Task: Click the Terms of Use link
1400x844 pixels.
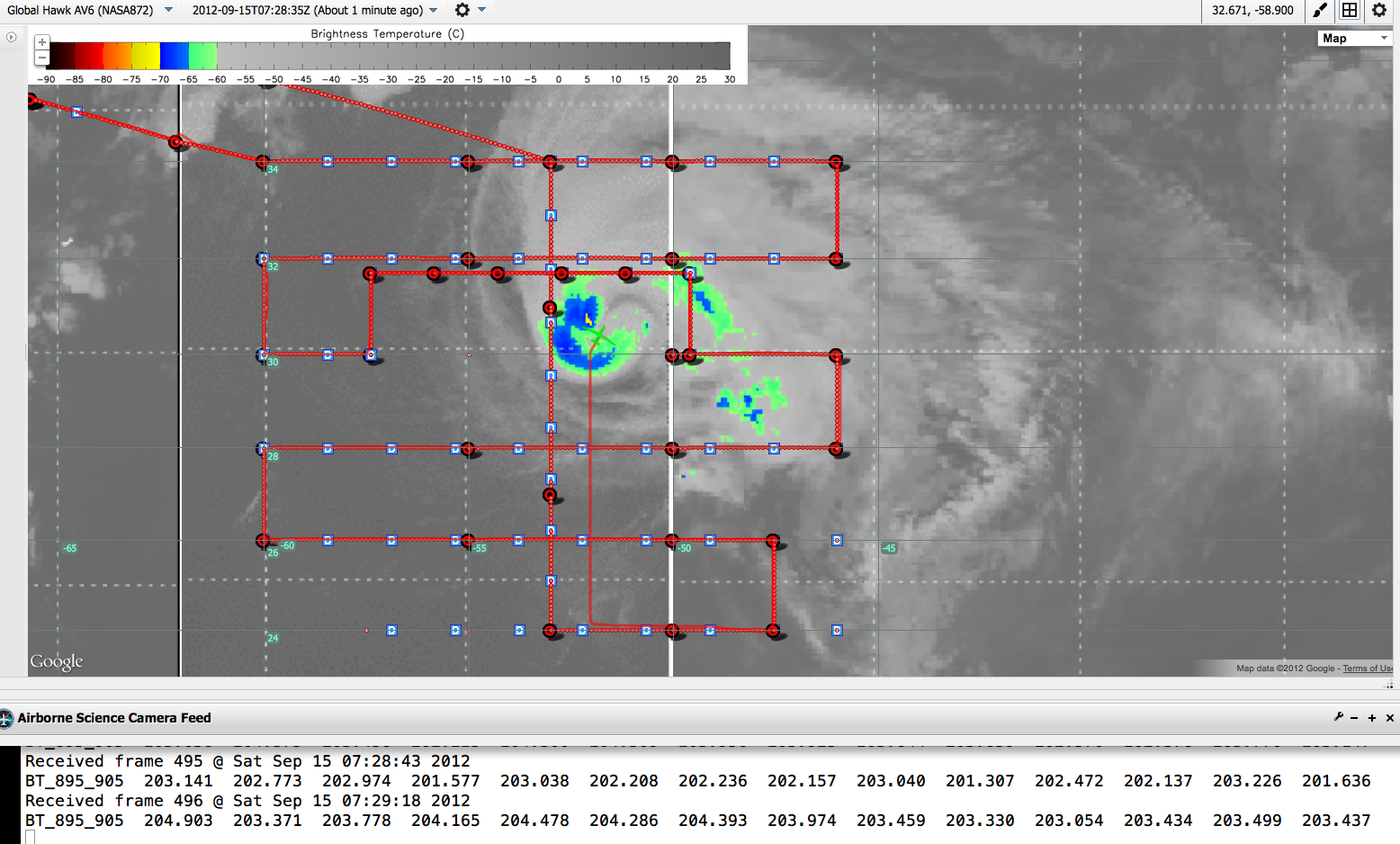Action: pos(1367,669)
